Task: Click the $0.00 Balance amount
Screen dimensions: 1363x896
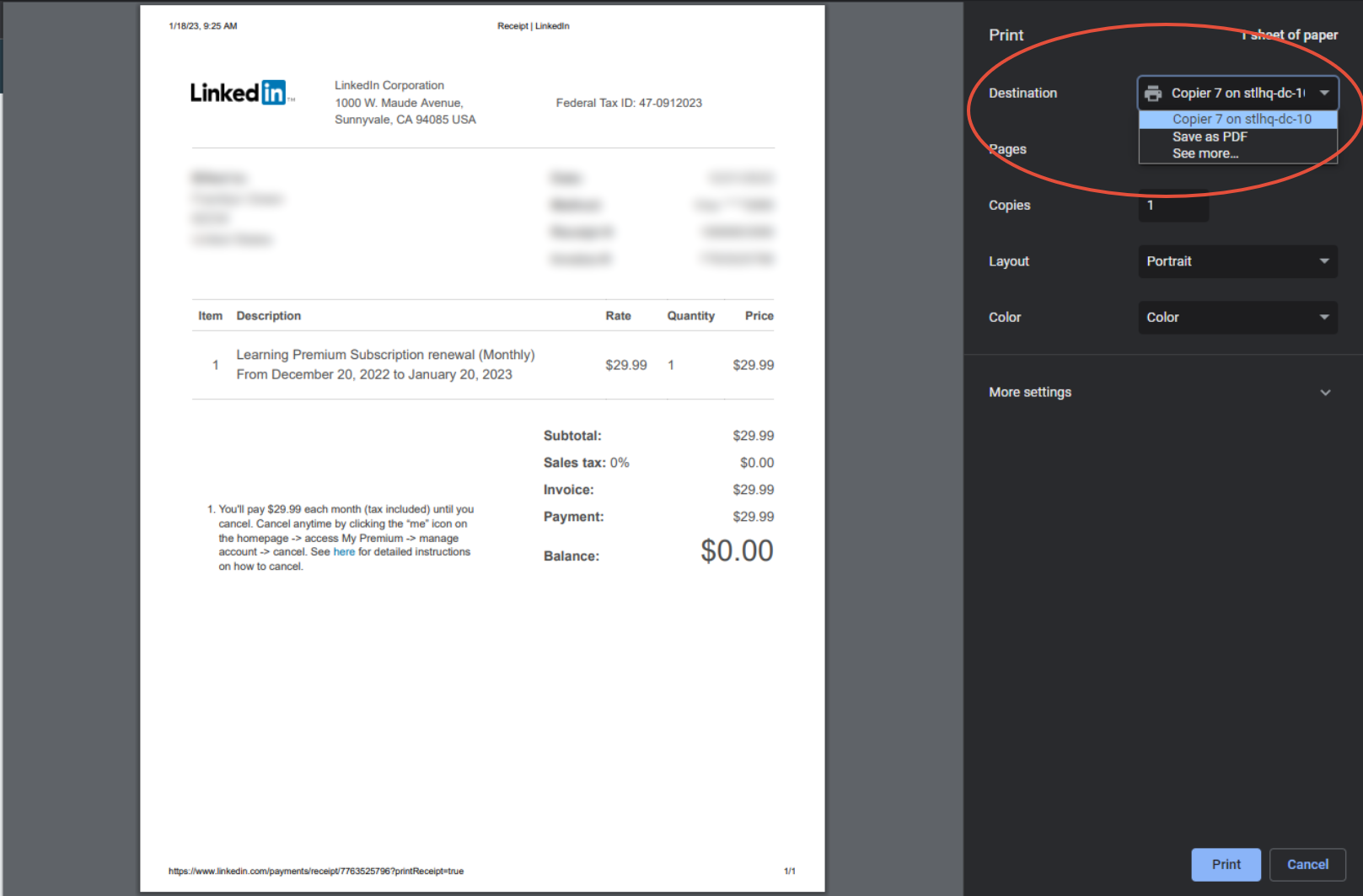Action: 737,551
